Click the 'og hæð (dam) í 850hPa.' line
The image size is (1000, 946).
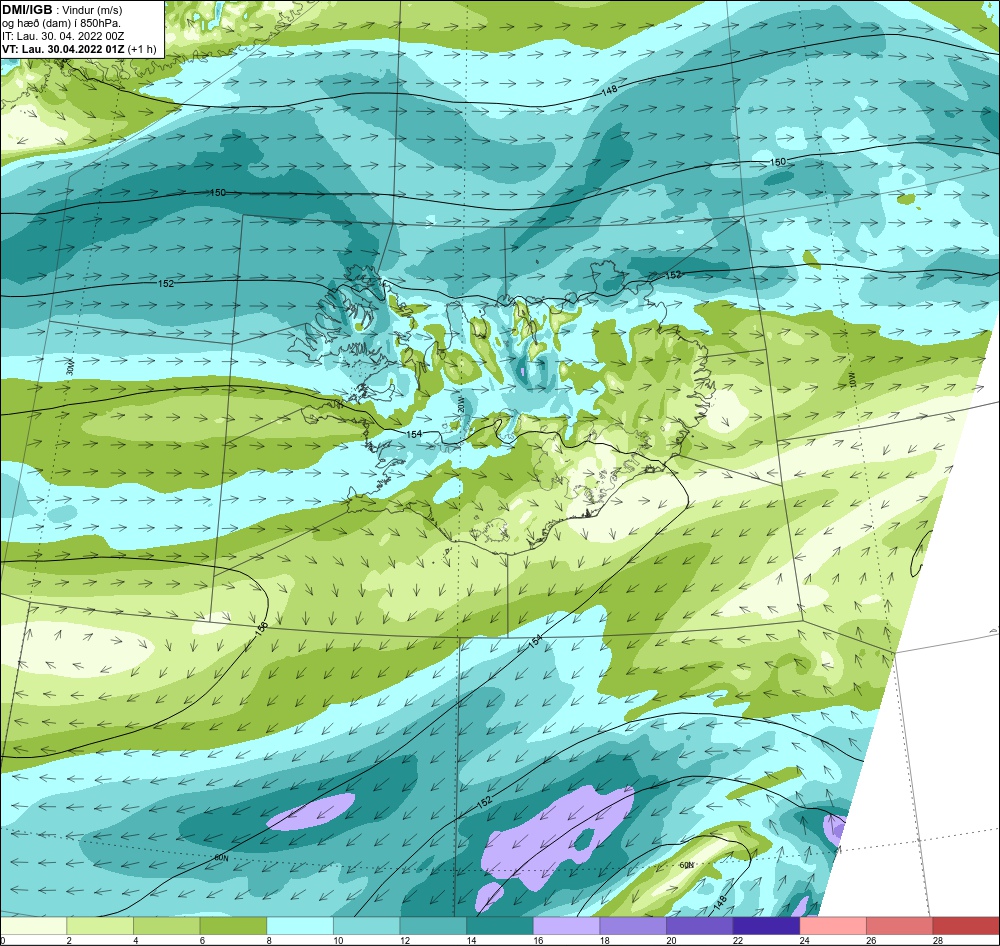tap(62, 24)
